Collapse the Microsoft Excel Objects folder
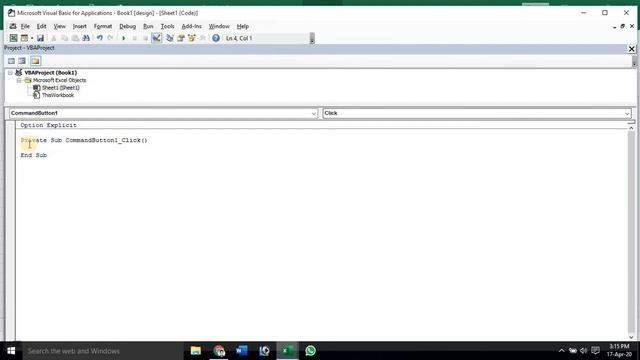The image size is (640, 360). (x=19, y=80)
